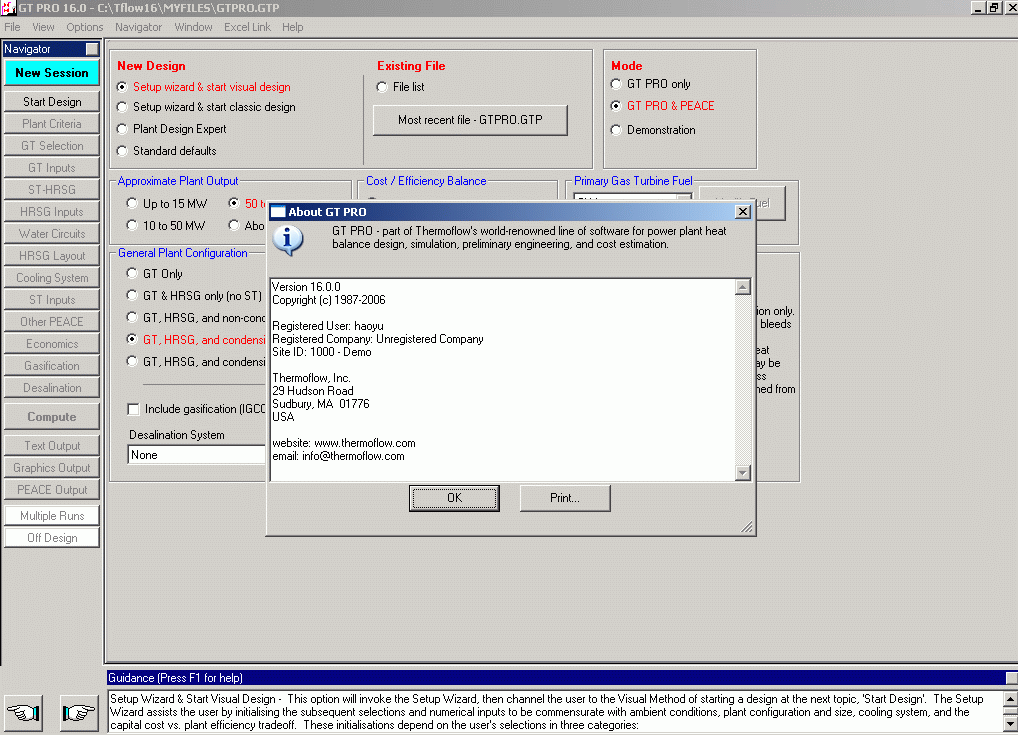This screenshot has width=1018, height=735.
Task: Click the Start Design navigator button
Action: pyautogui.click(x=52, y=102)
